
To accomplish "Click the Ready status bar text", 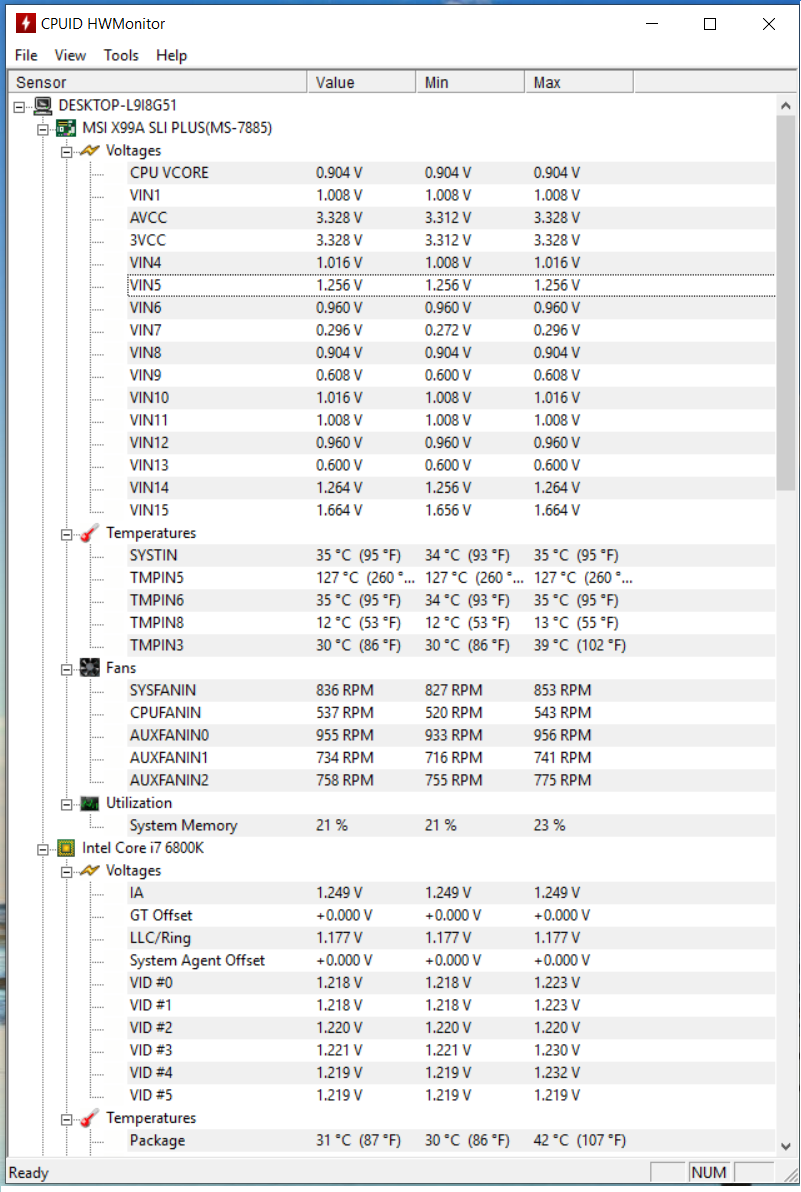I will tap(28, 1172).
